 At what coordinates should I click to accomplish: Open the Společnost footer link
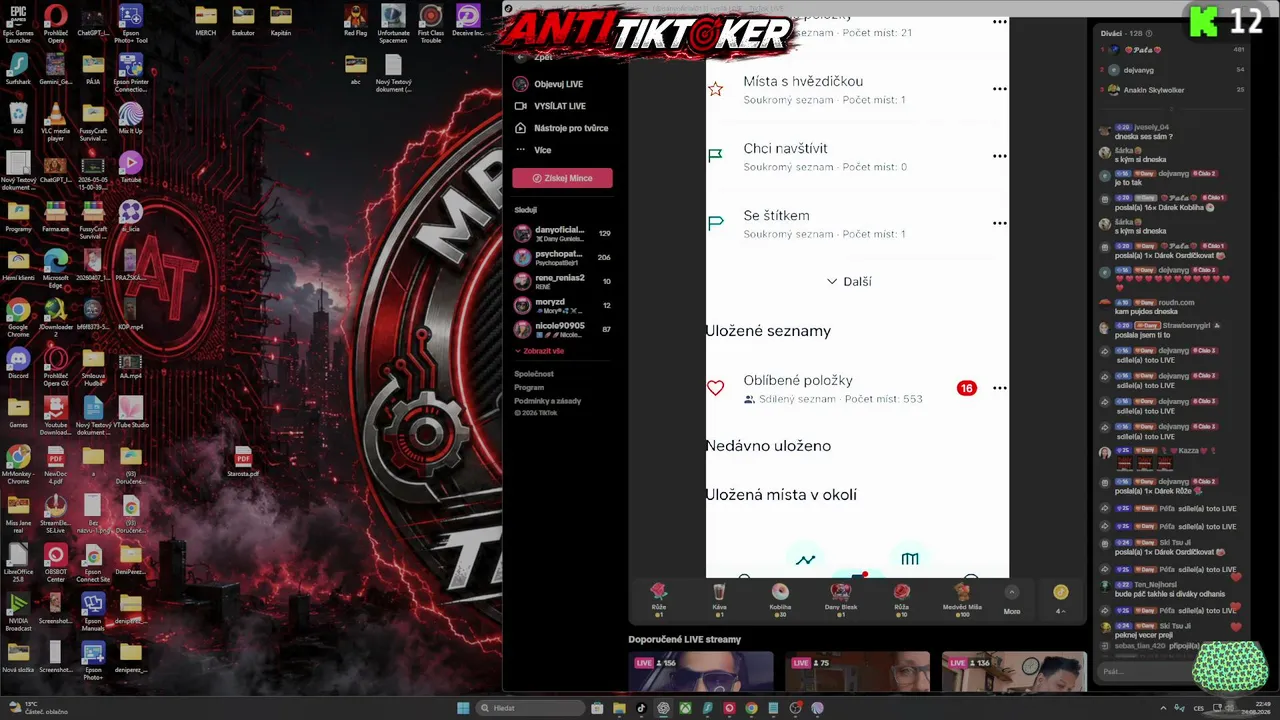(534, 374)
